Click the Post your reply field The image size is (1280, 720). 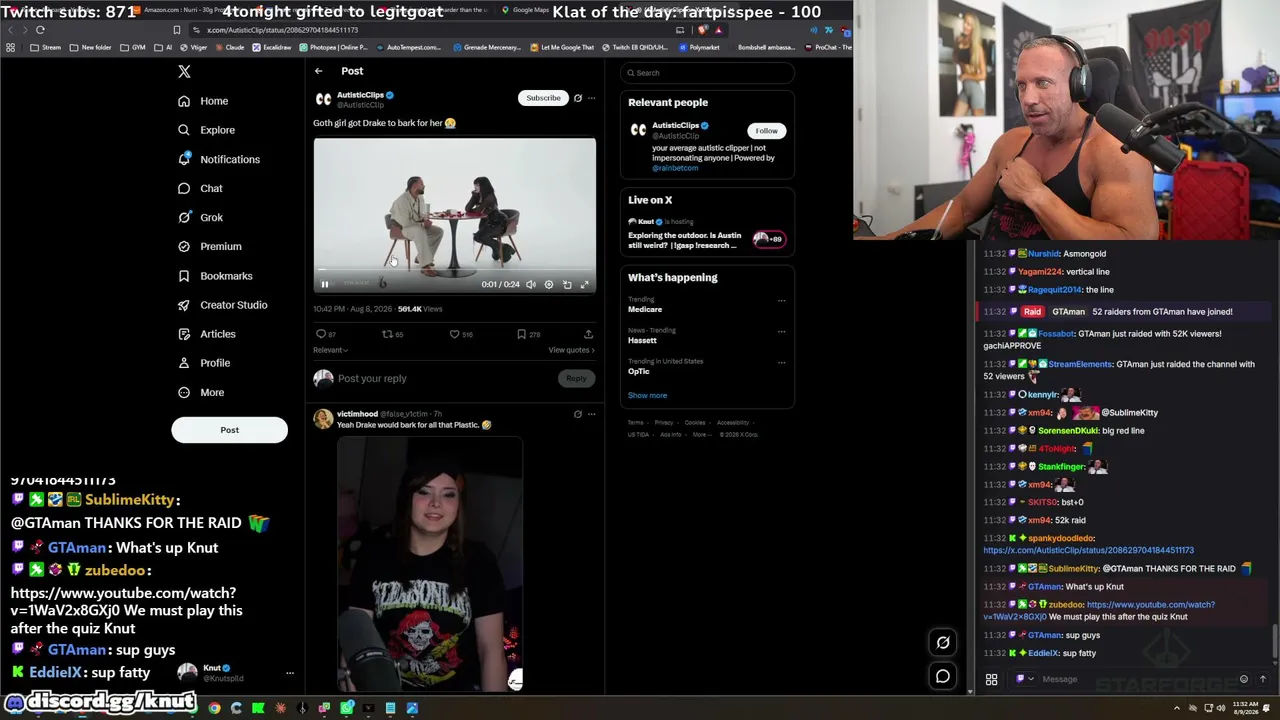[445, 379]
